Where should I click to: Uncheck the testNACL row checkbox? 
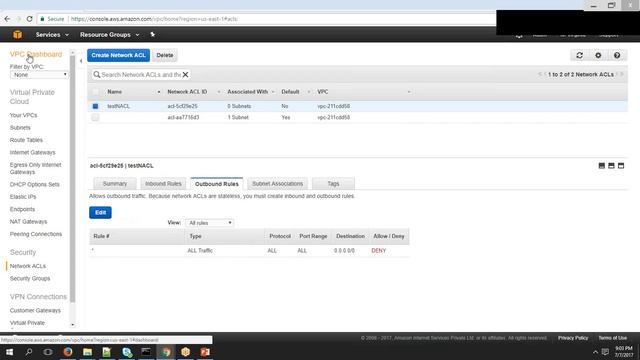pos(95,106)
